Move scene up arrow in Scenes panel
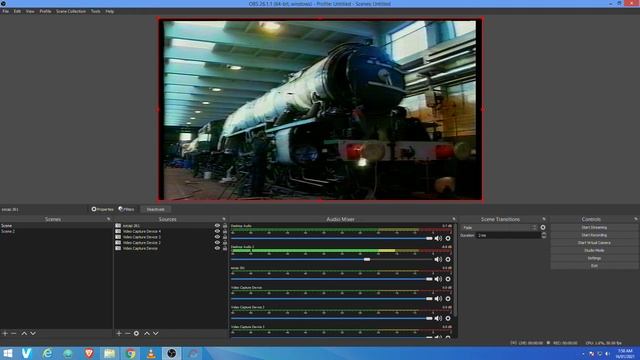 point(24,333)
